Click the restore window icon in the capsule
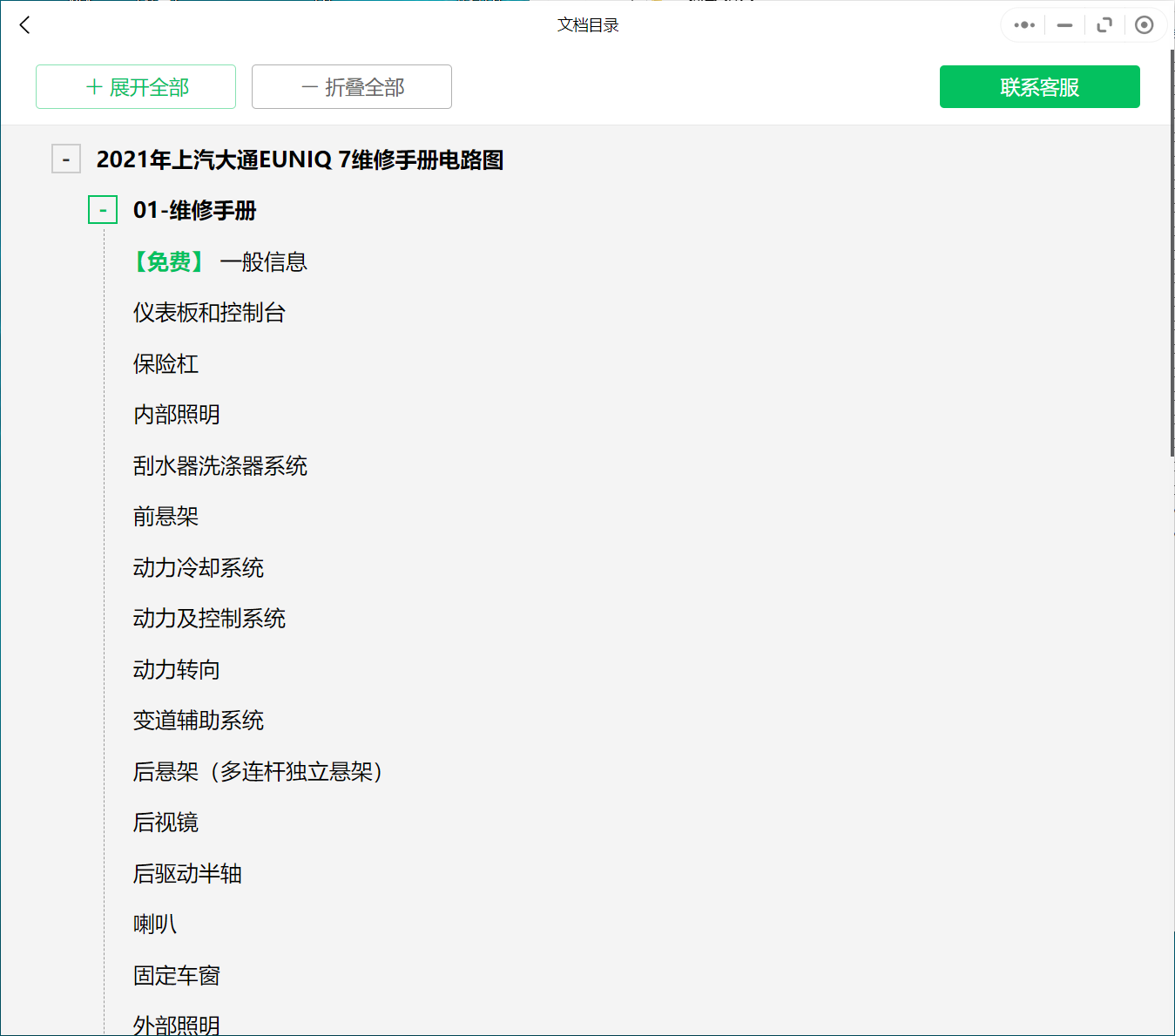The image size is (1175, 1036). pos(1104,24)
